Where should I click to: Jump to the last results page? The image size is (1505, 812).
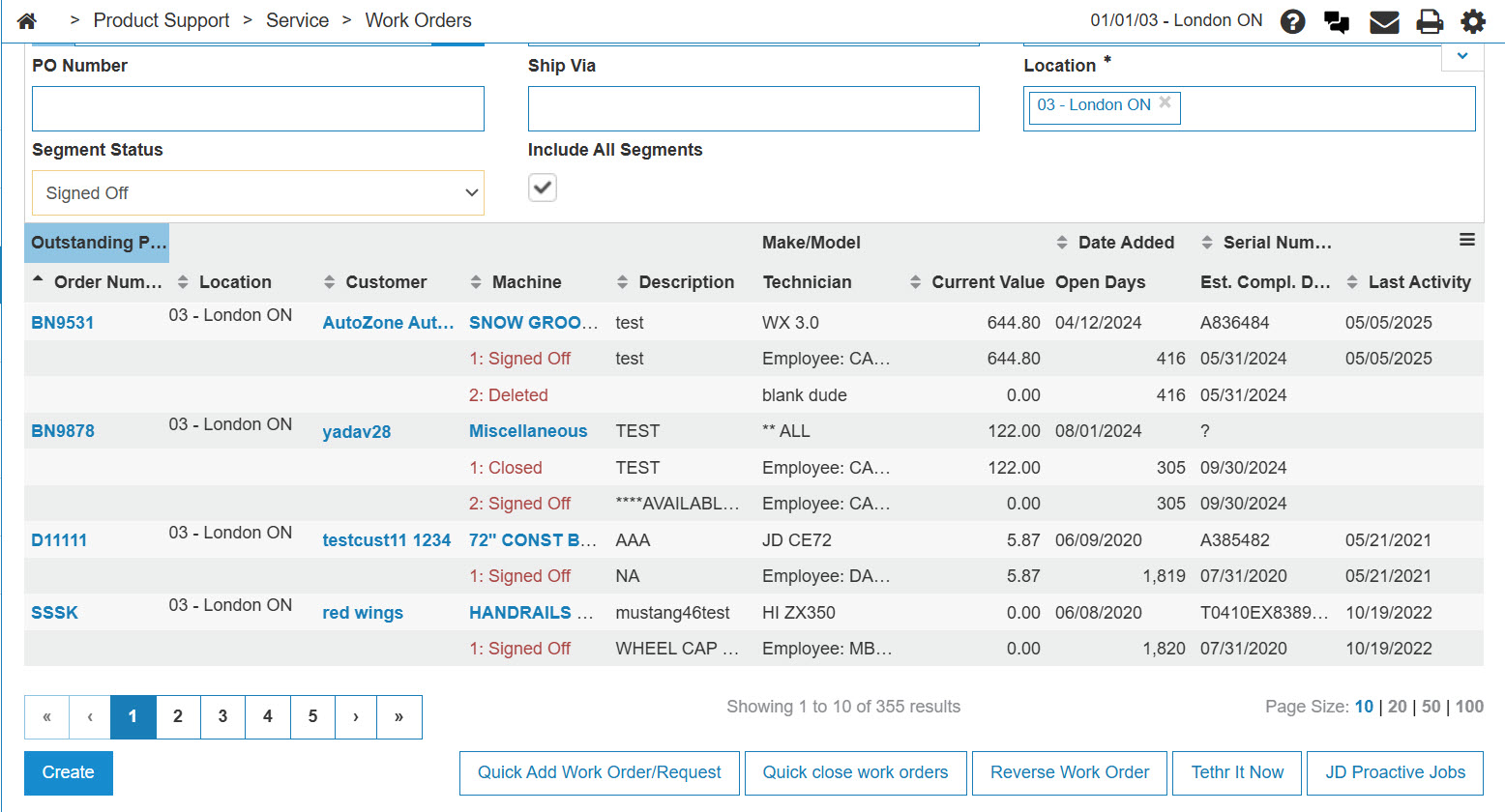[x=398, y=716]
